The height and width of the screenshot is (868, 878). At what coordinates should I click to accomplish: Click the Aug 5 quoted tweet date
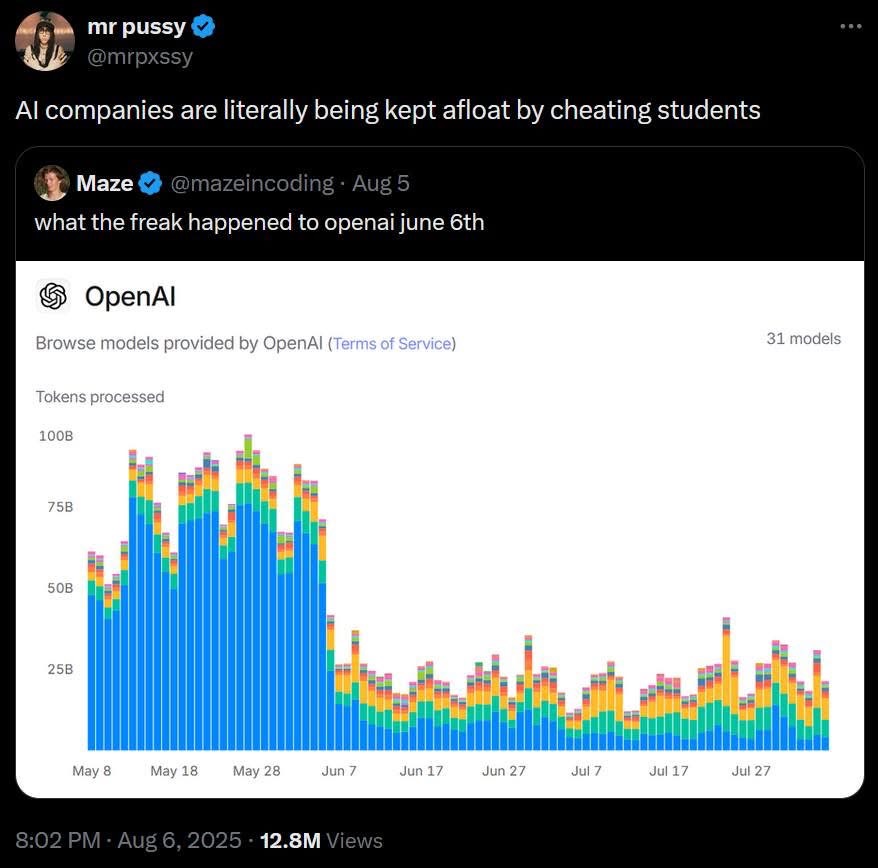(381, 183)
